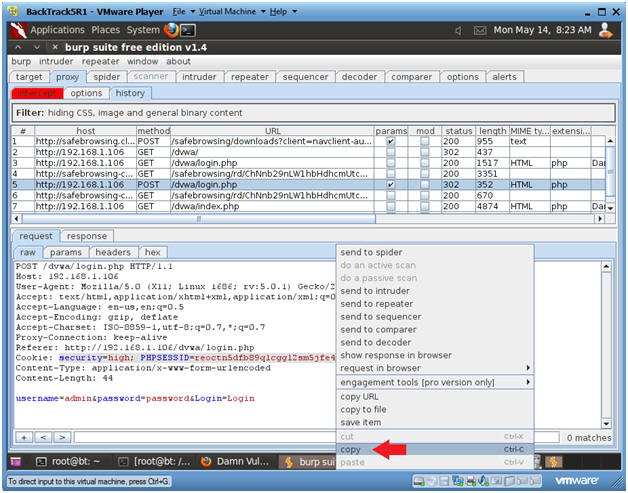Launch Firefox from the top panel

tap(171, 30)
